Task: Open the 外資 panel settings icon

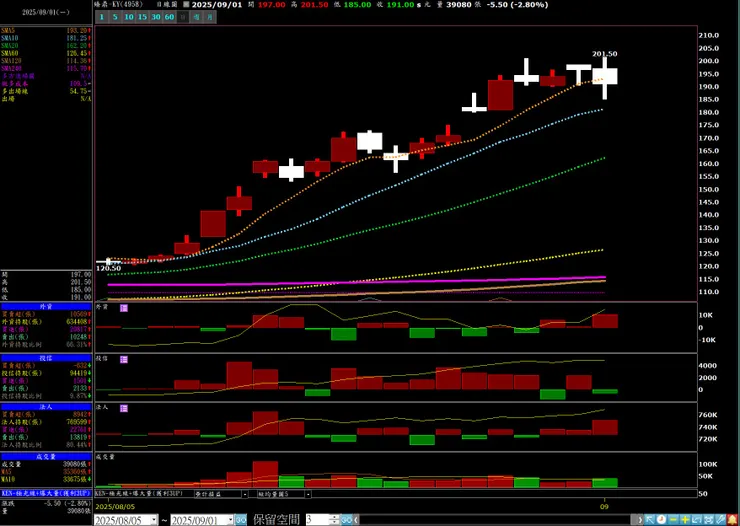Action: tap(124, 308)
